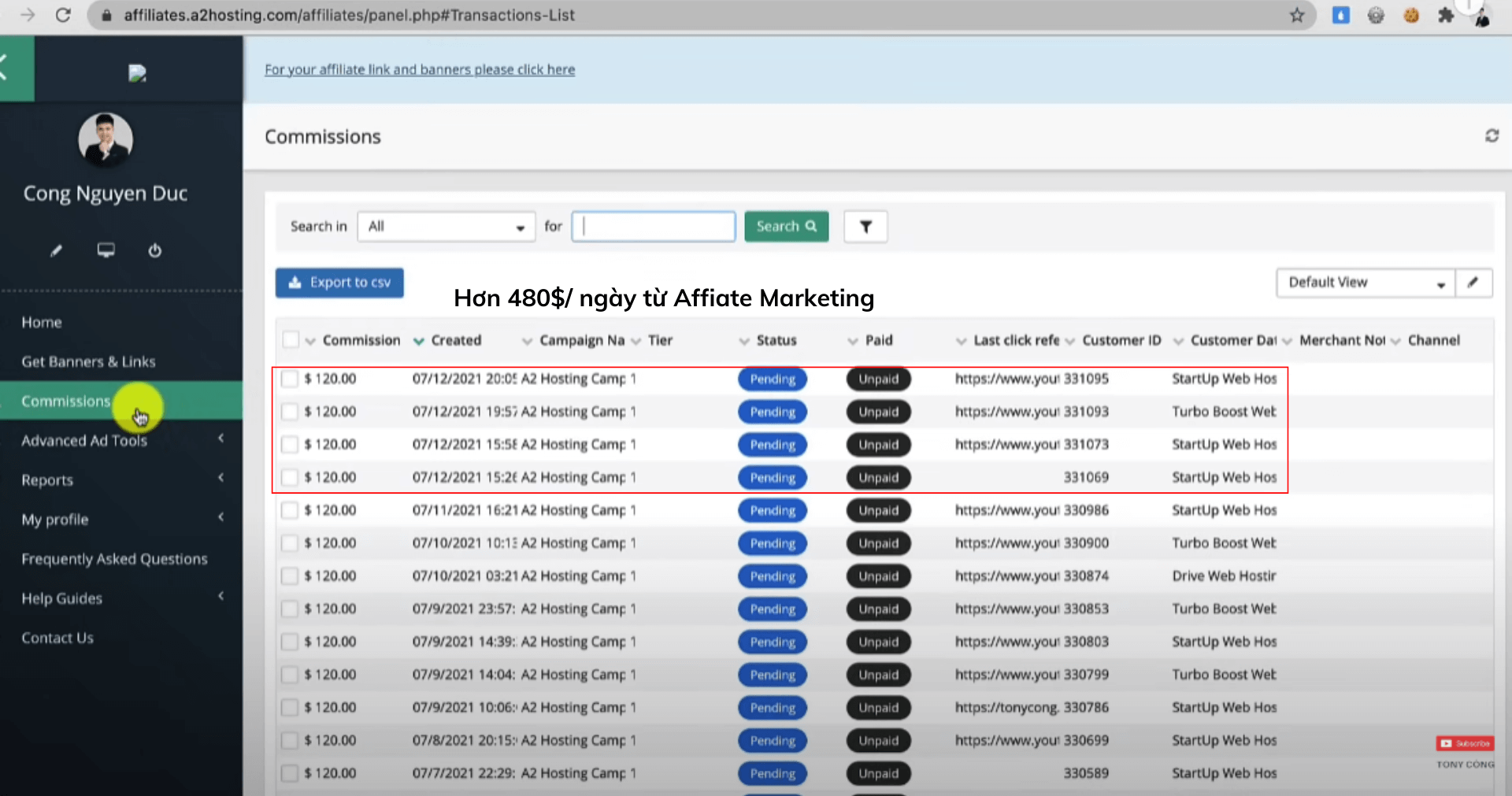Check the row with customer ID 330900
Image resolution: width=1512 pixels, height=796 pixels.
click(290, 543)
